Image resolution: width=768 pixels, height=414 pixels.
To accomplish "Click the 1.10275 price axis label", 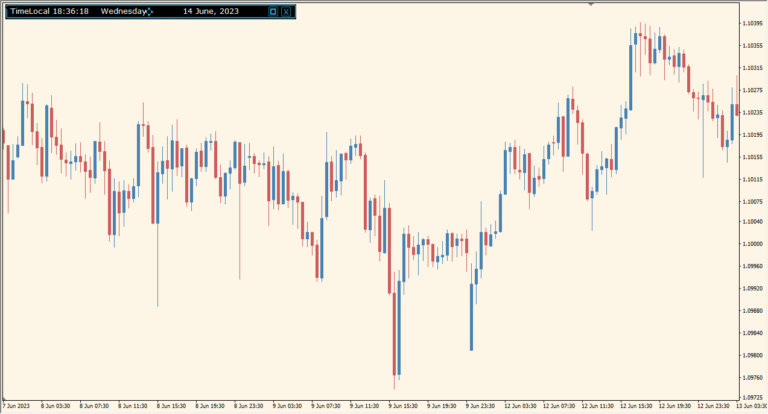I will [752, 90].
